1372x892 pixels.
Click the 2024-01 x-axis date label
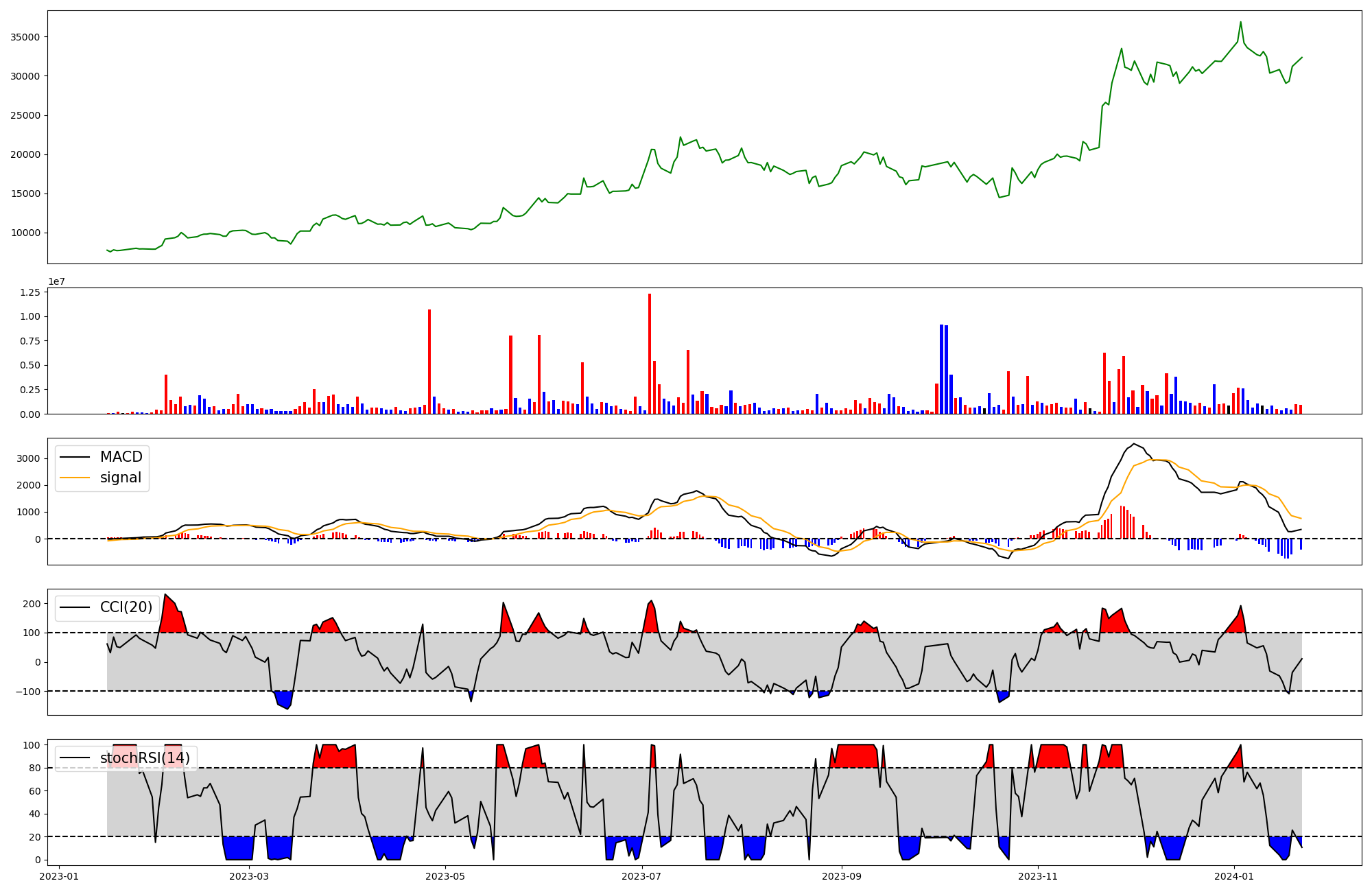tap(1234, 876)
